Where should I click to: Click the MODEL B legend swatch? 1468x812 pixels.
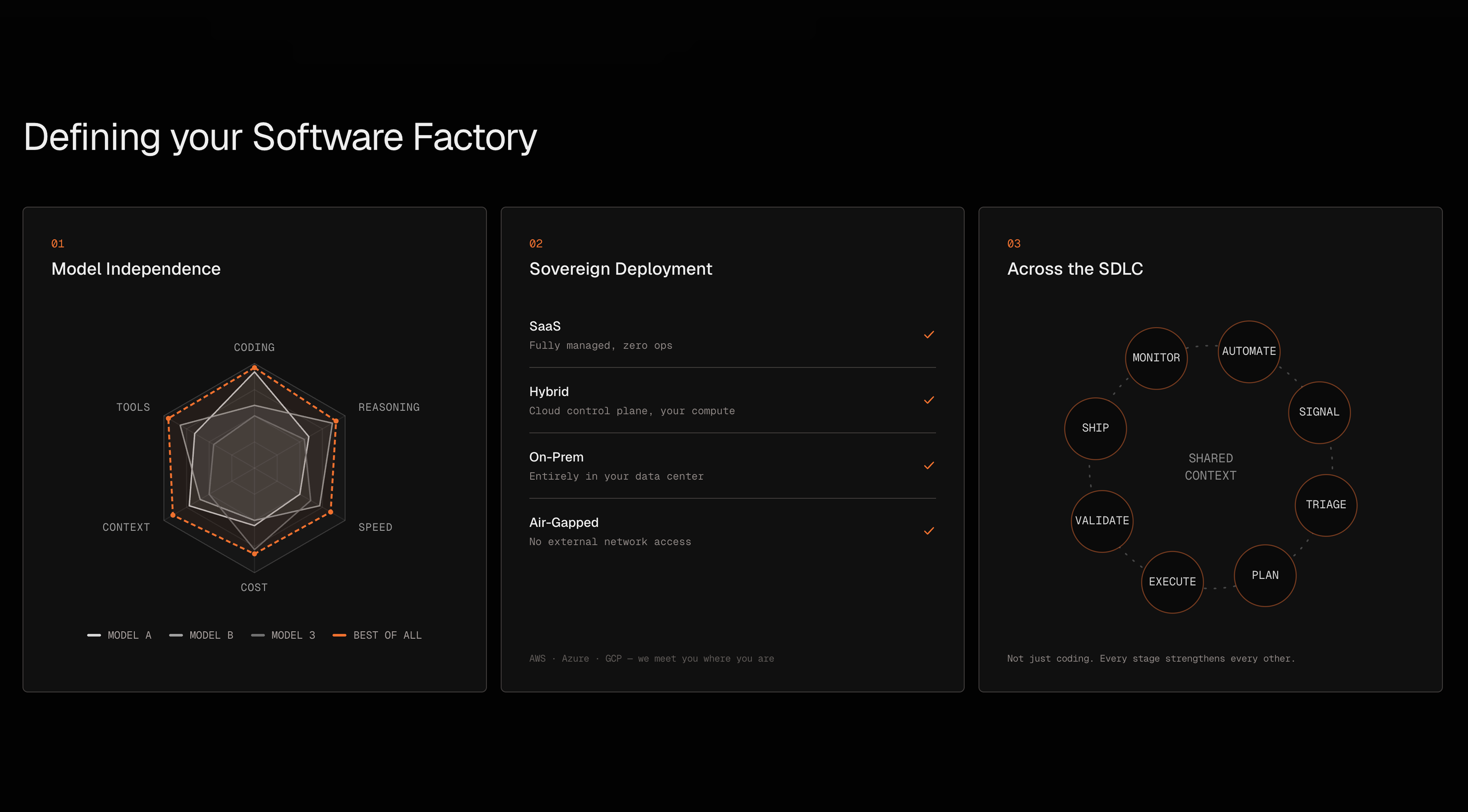point(176,635)
